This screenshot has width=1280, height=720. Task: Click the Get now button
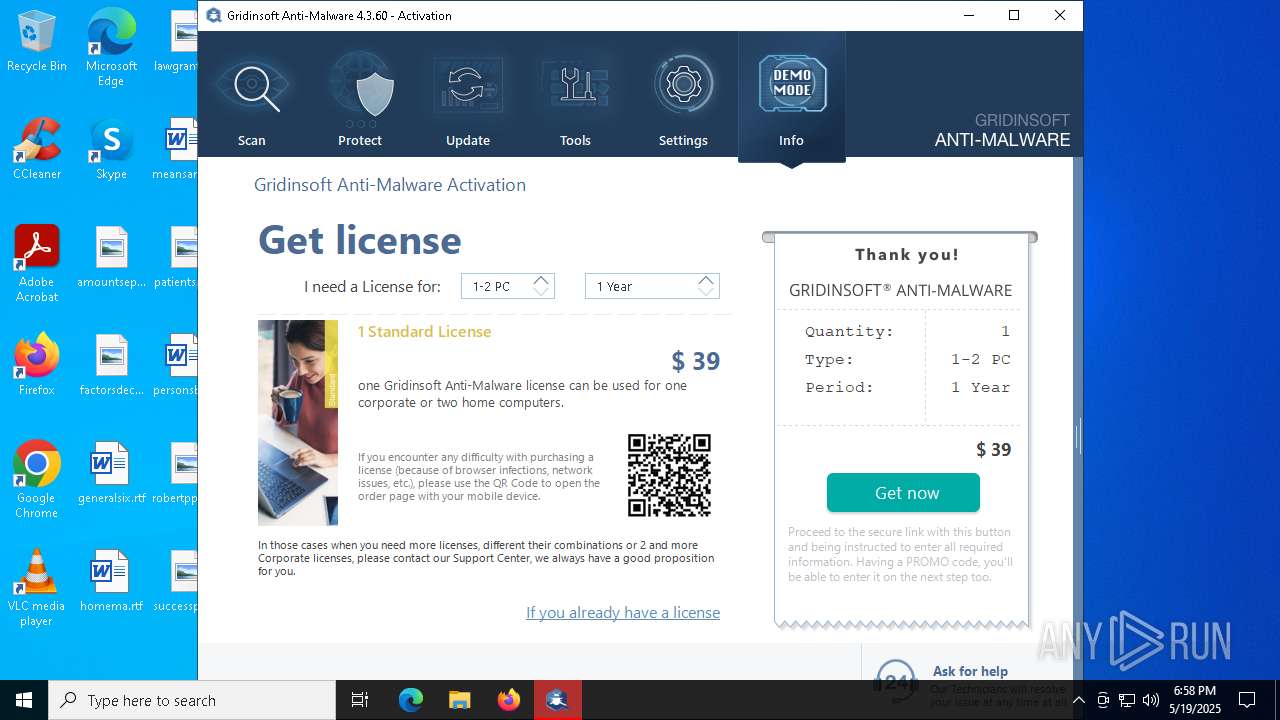pyautogui.click(x=903, y=493)
